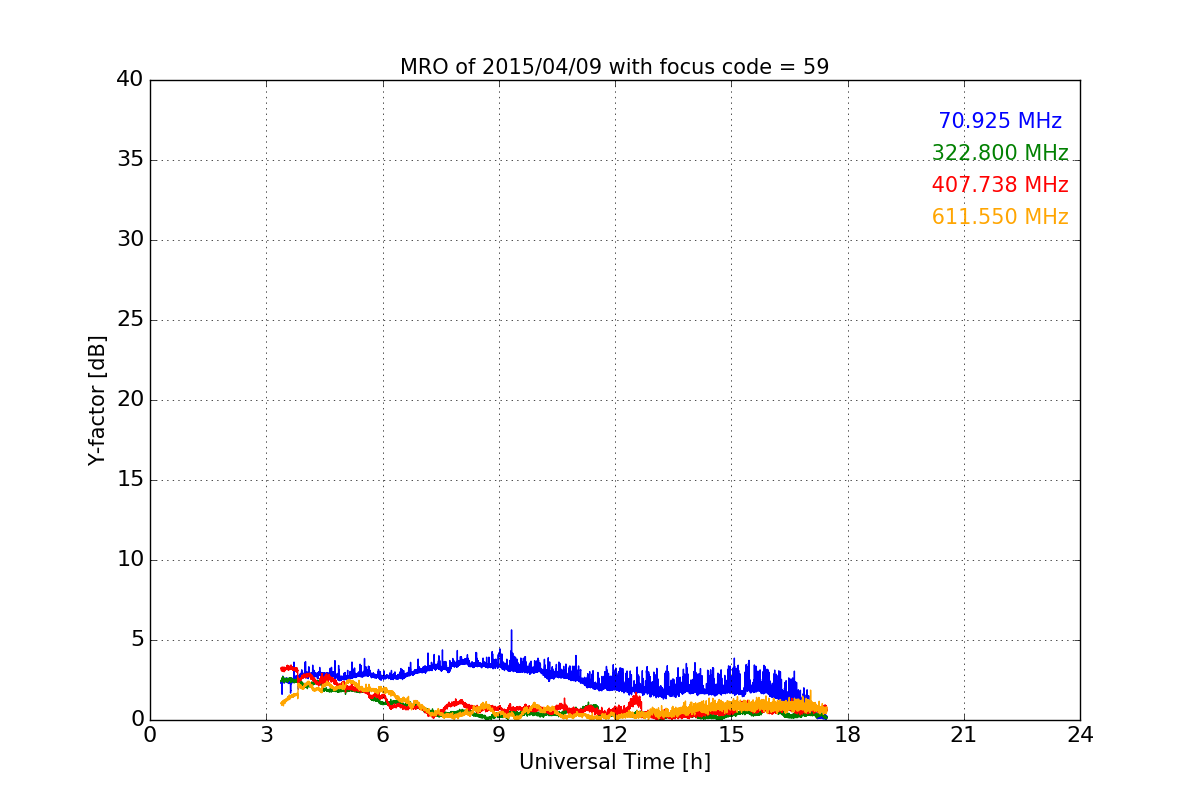The image size is (1200, 800).
Task: Click the x-axis tick label 18
Action: pos(847,735)
